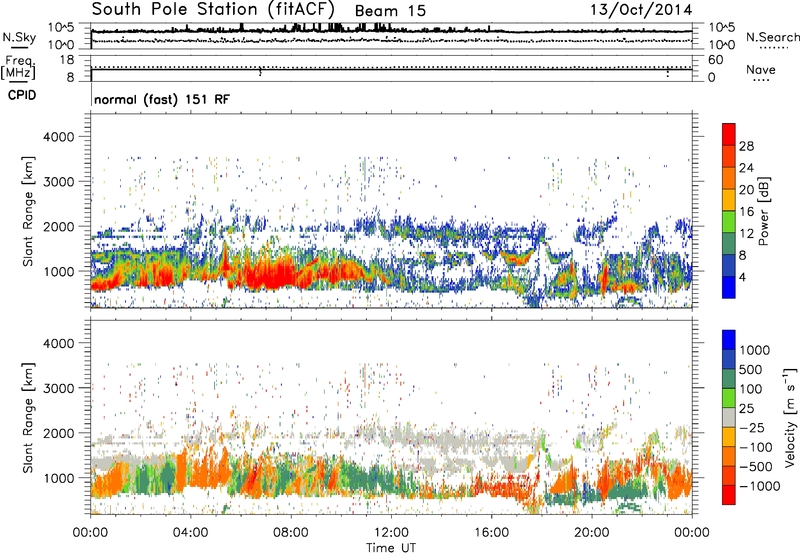Pick the red bottom of the velocity colorbar

(729, 495)
